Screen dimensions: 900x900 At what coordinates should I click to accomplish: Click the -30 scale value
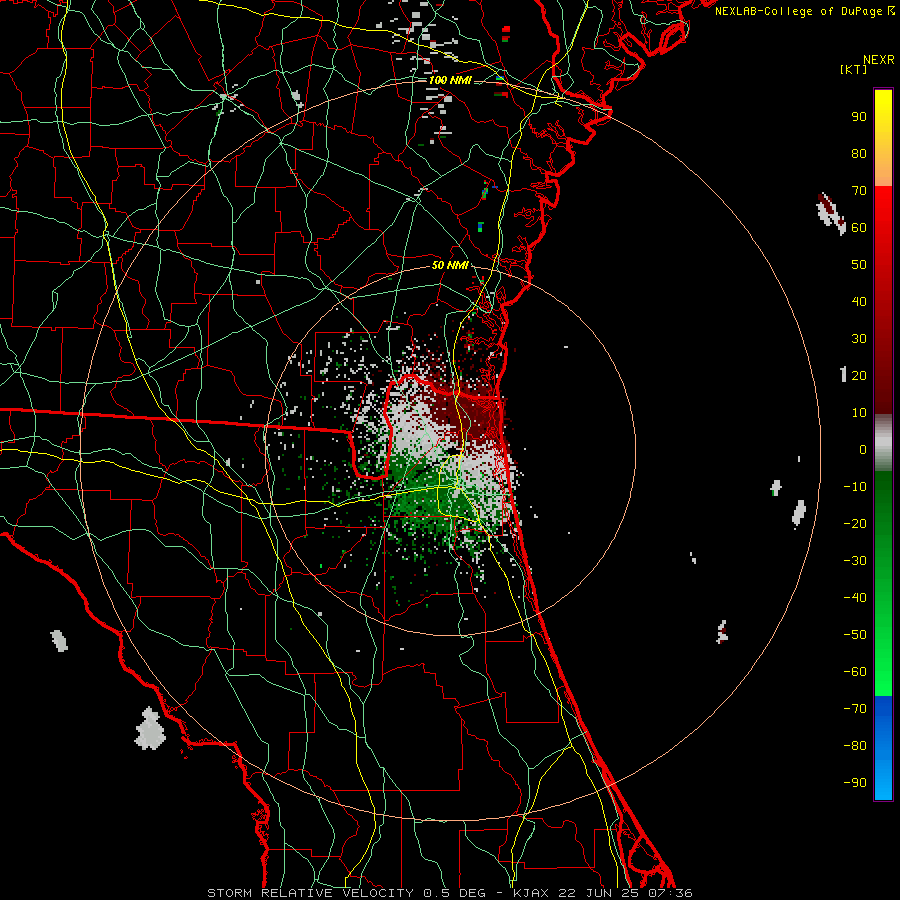pos(855,561)
